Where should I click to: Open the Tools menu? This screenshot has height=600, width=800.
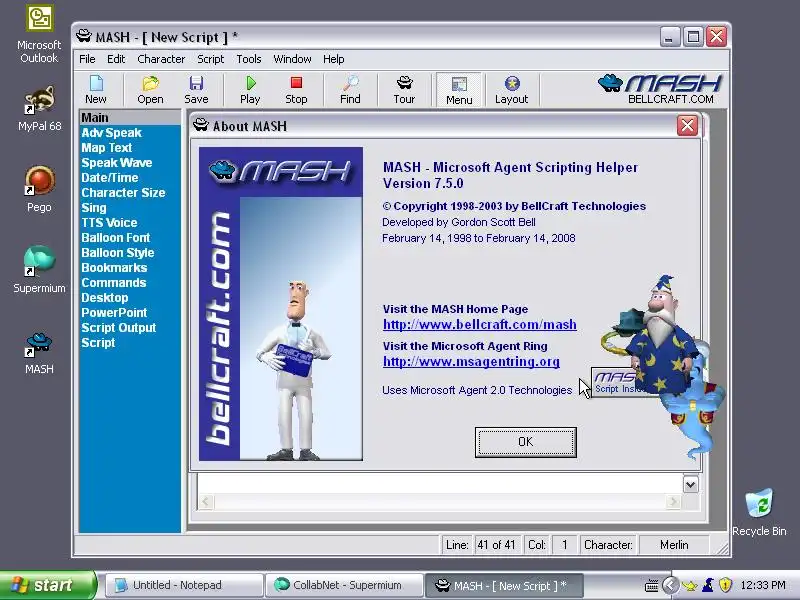point(248,59)
